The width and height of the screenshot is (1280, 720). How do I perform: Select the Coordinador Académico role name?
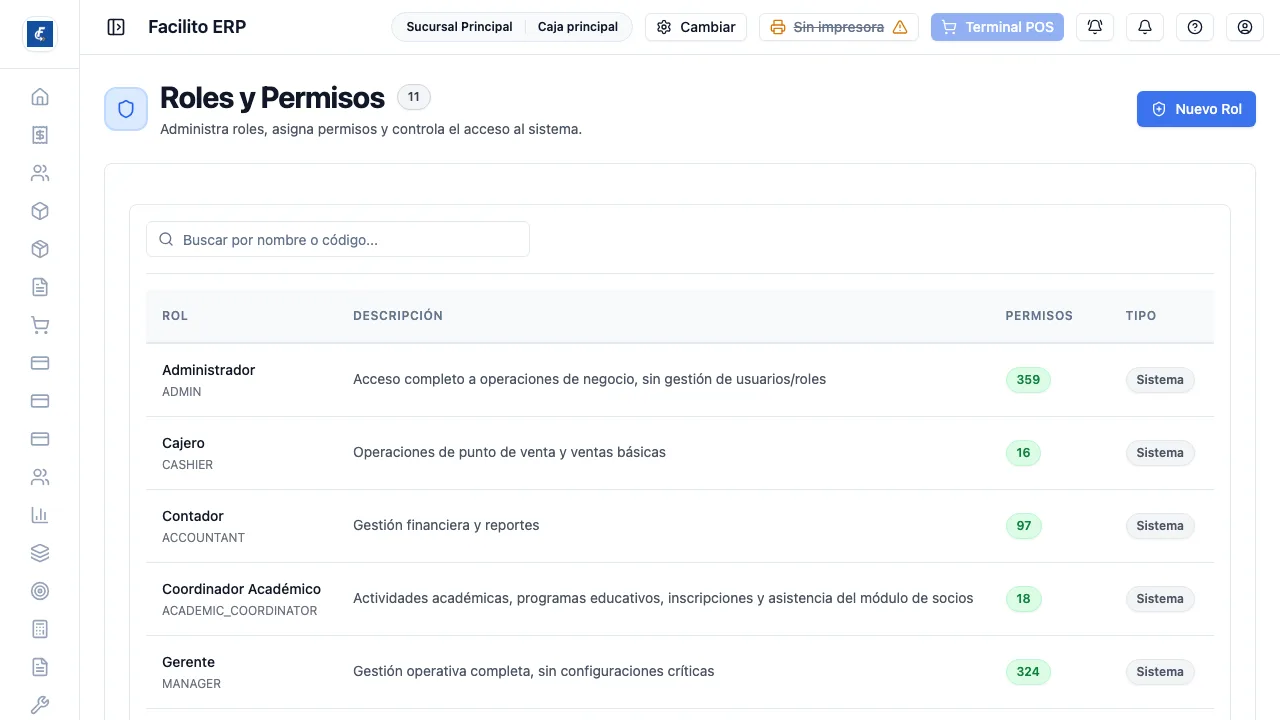tap(241, 589)
